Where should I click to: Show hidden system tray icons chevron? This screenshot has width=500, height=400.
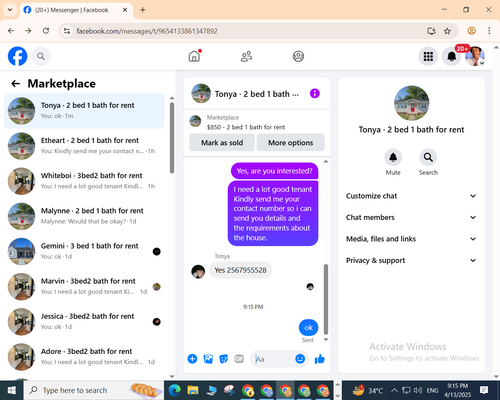[x=394, y=390]
